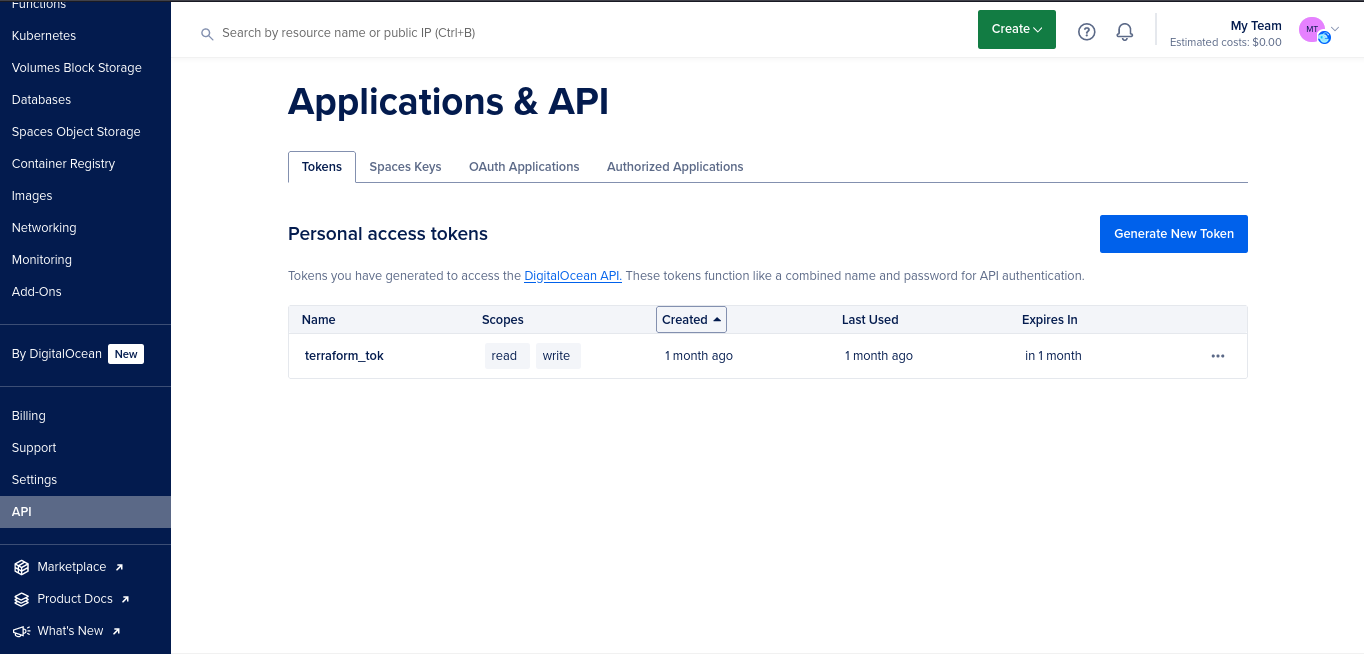Click the read scope badge
1364x654 pixels.
[507, 356]
